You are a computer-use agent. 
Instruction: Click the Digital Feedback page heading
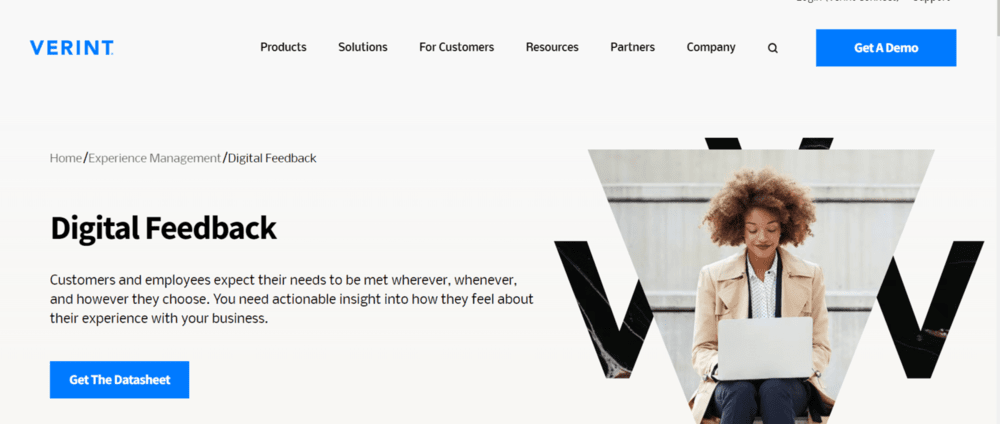163,228
